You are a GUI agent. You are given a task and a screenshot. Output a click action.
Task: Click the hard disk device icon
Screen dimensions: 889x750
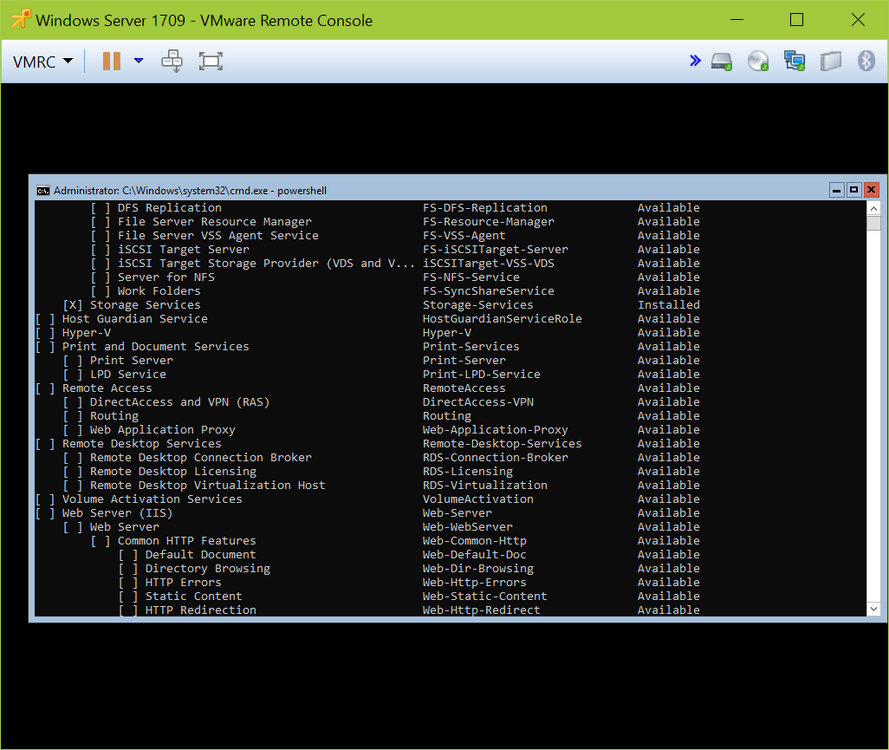coord(722,61)
